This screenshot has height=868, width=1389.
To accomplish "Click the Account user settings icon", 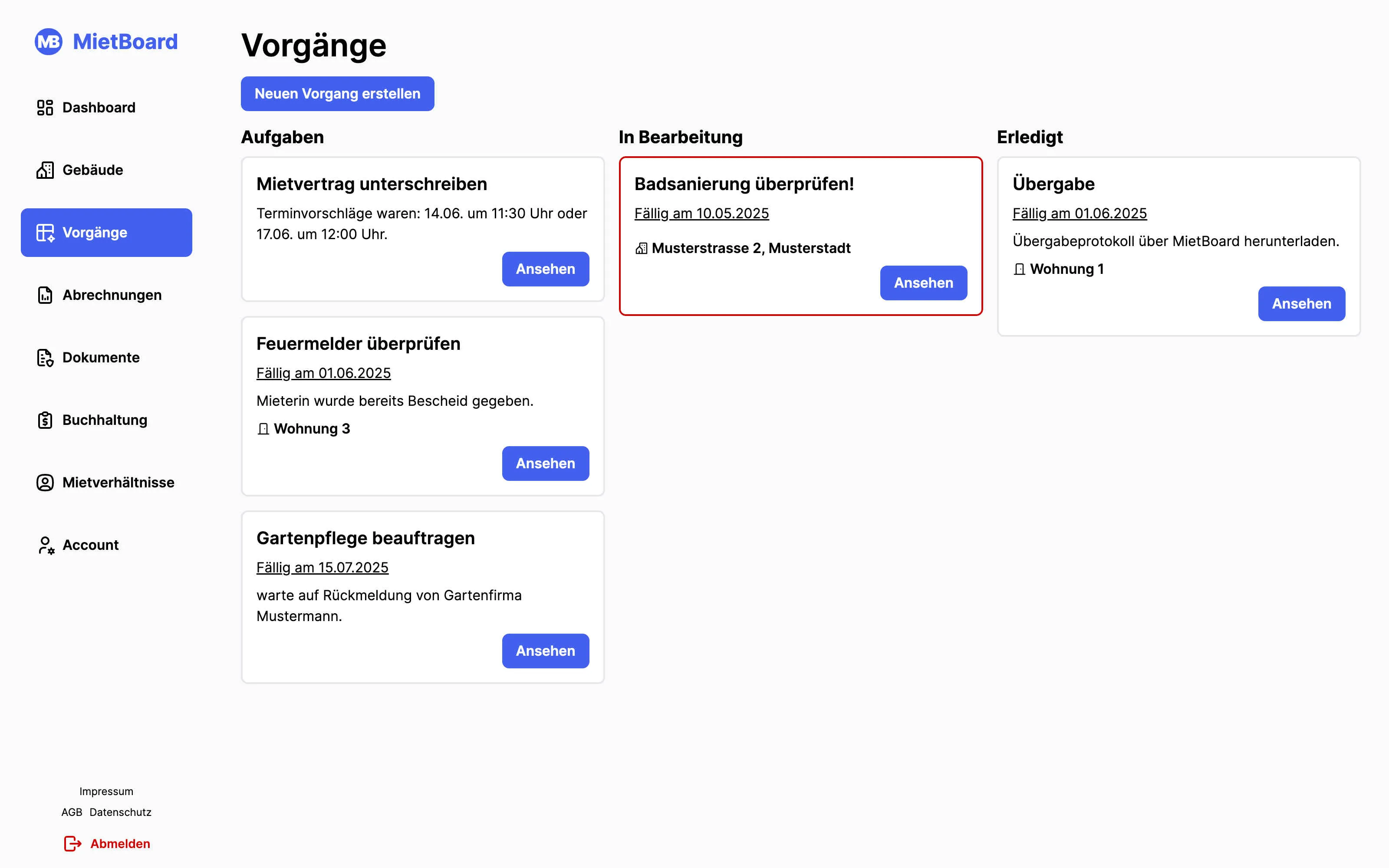I will point(45,546).
